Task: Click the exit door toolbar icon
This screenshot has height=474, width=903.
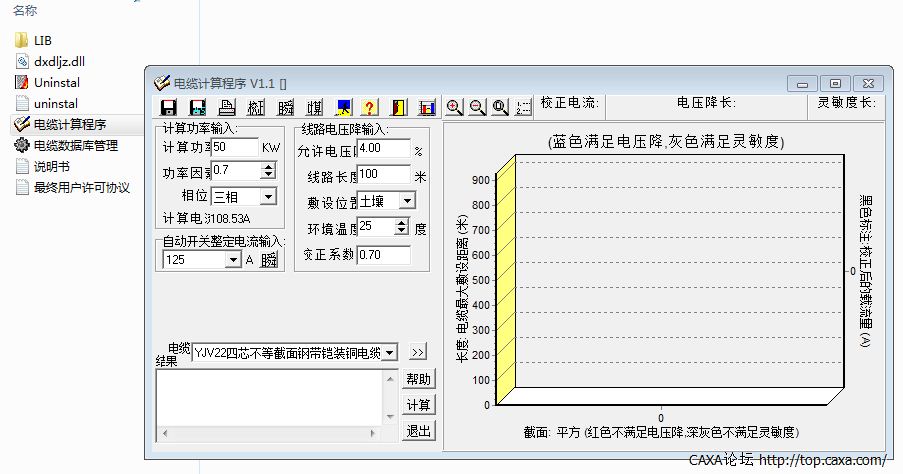Action: coord(398,107)
